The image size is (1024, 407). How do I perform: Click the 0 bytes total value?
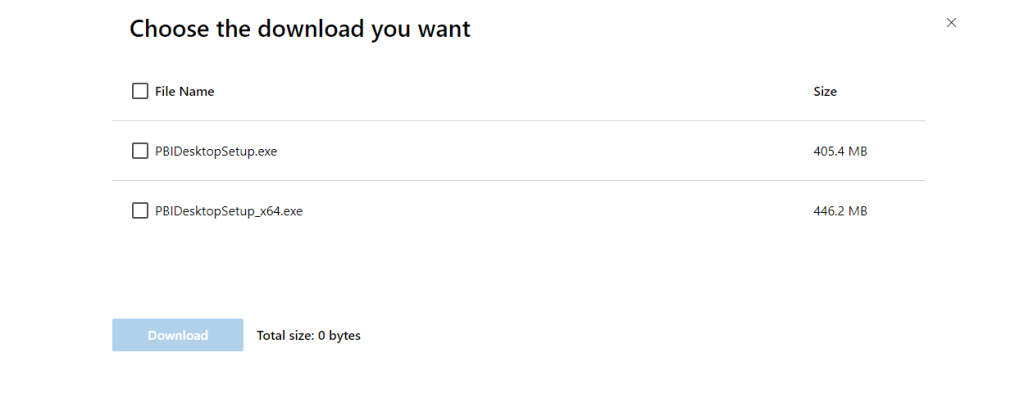tap(339, 335)
